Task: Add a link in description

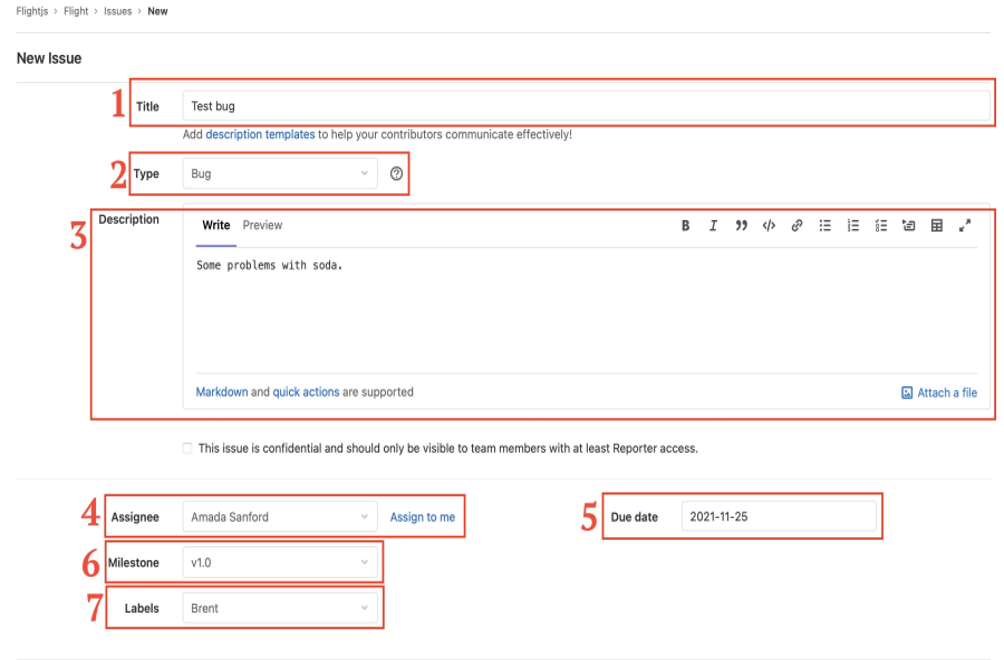Action: 797,225
